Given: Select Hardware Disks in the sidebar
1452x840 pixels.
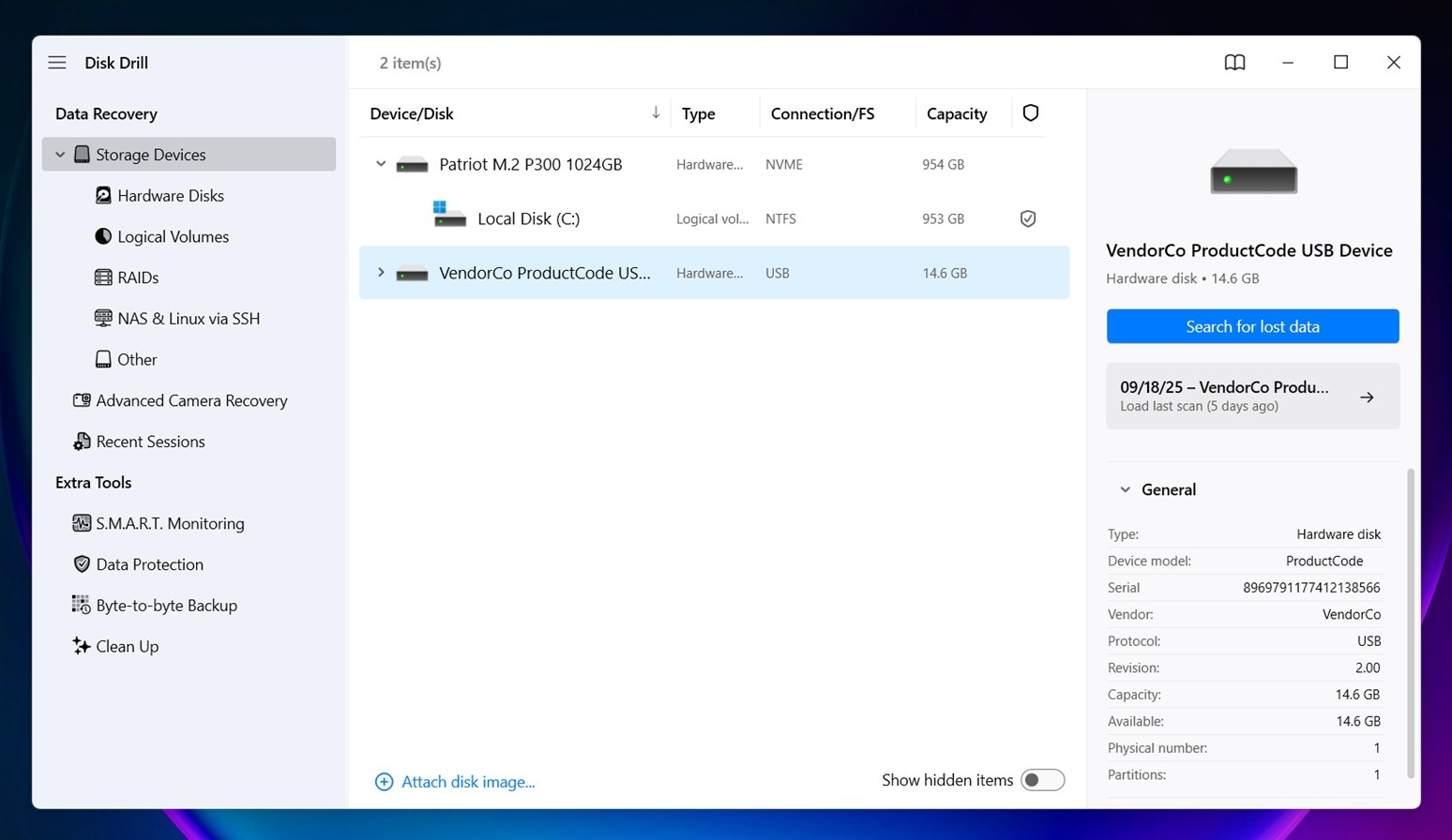Looking at the screenshot, I should click(x=170, y=196).
